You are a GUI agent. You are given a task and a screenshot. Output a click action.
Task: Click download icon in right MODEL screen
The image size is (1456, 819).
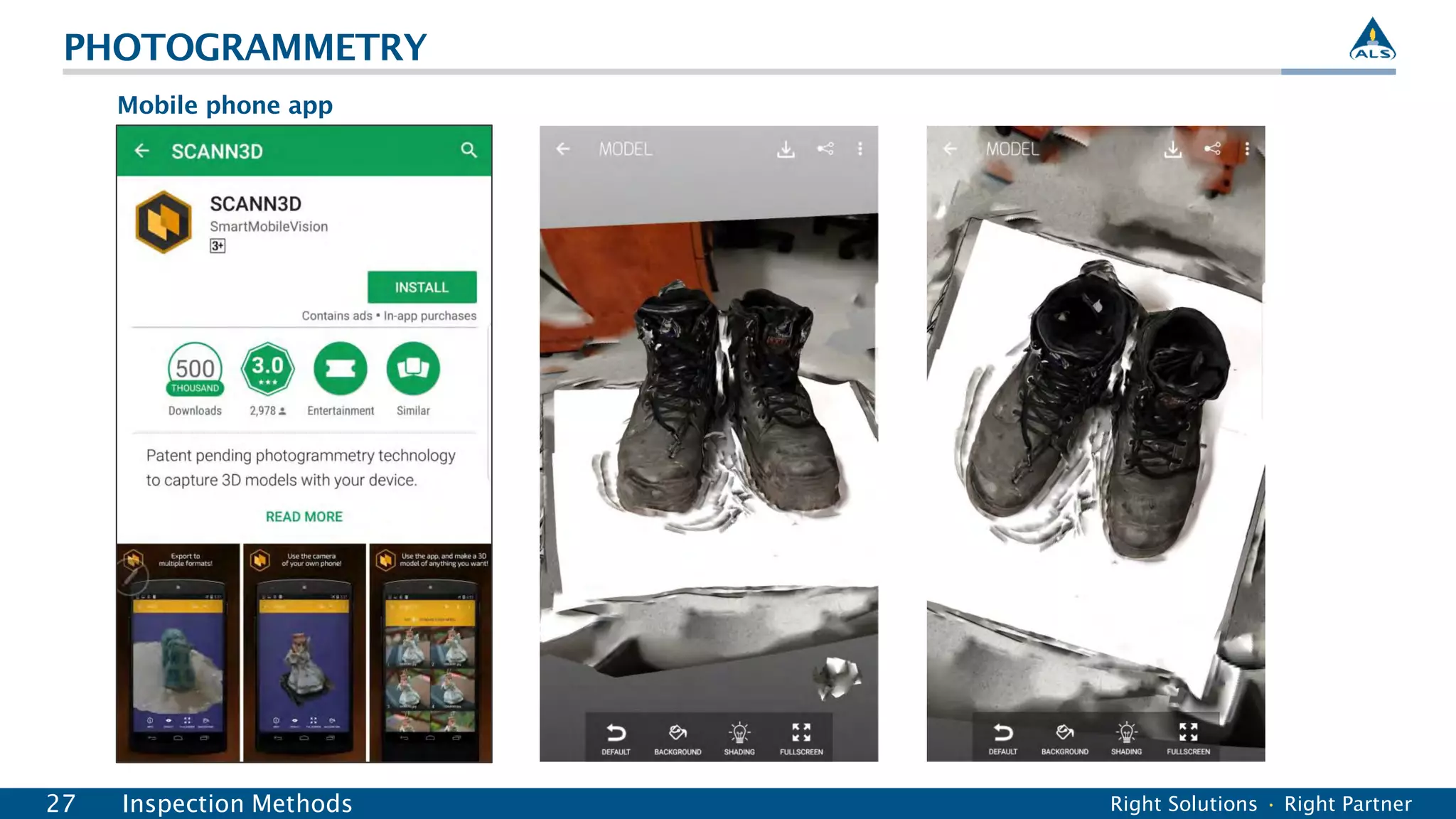(x=1173, y=149)
